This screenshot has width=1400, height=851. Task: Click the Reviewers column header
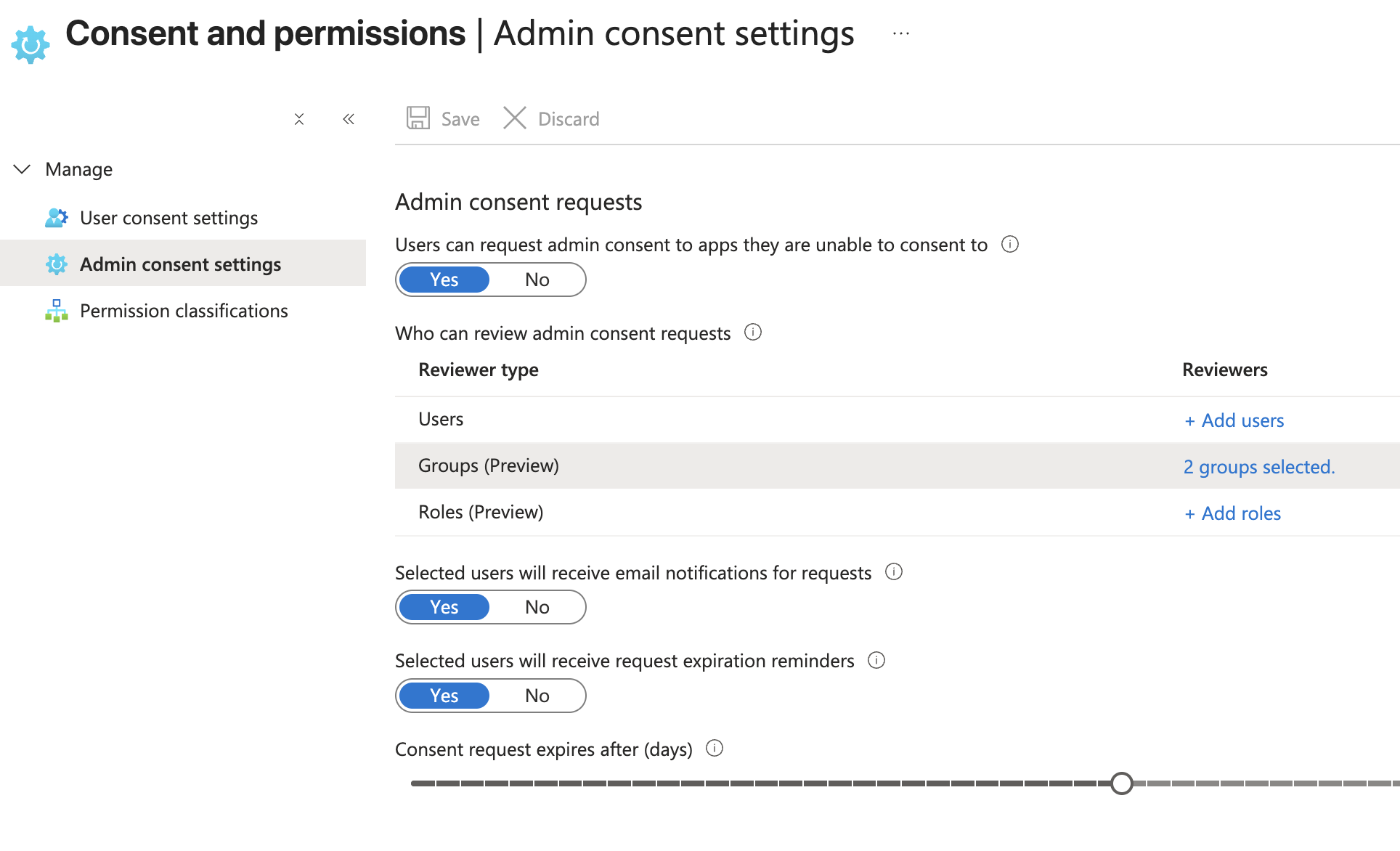pos(1225,370)
